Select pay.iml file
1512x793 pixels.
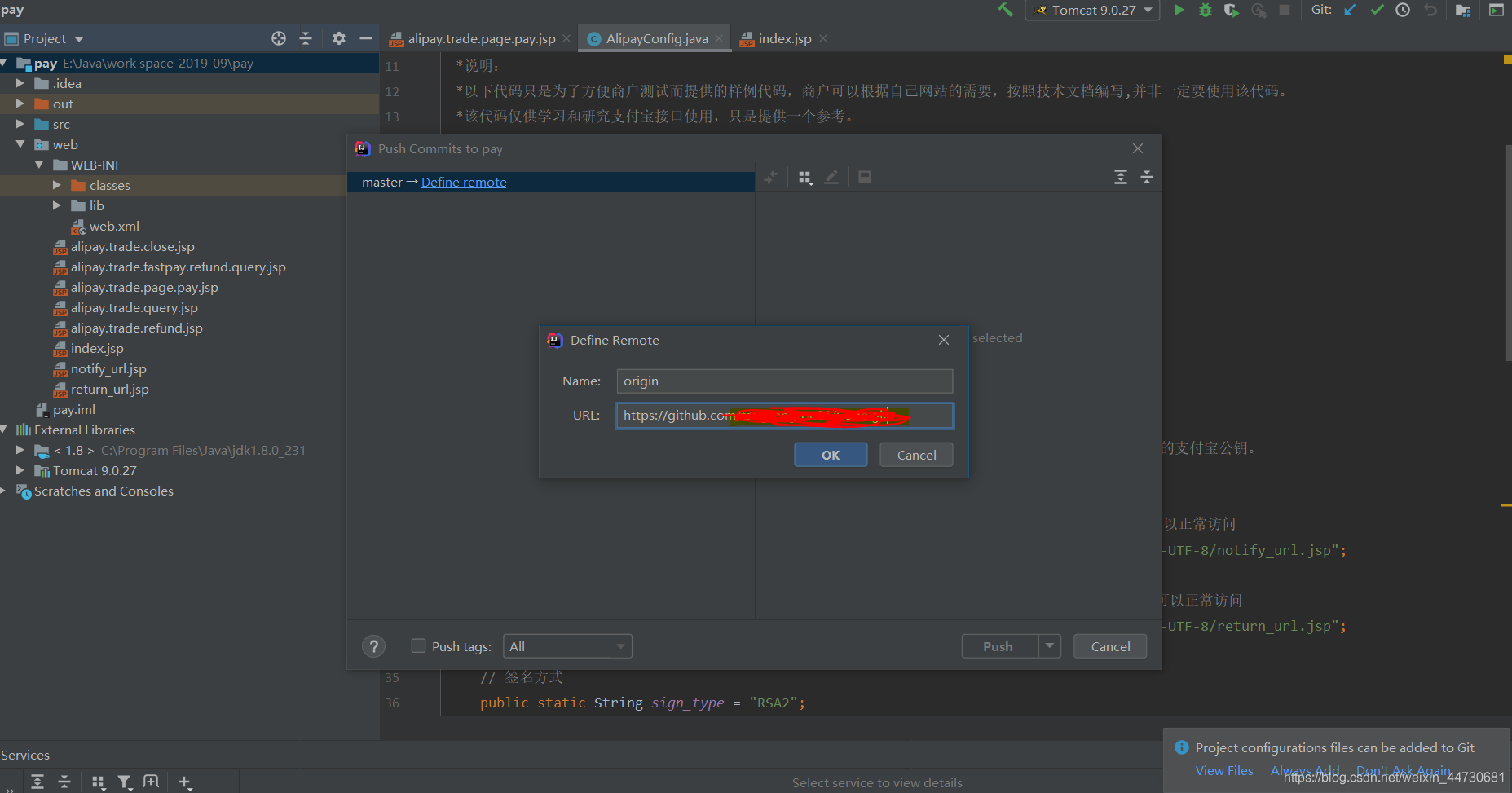(73, 409)
